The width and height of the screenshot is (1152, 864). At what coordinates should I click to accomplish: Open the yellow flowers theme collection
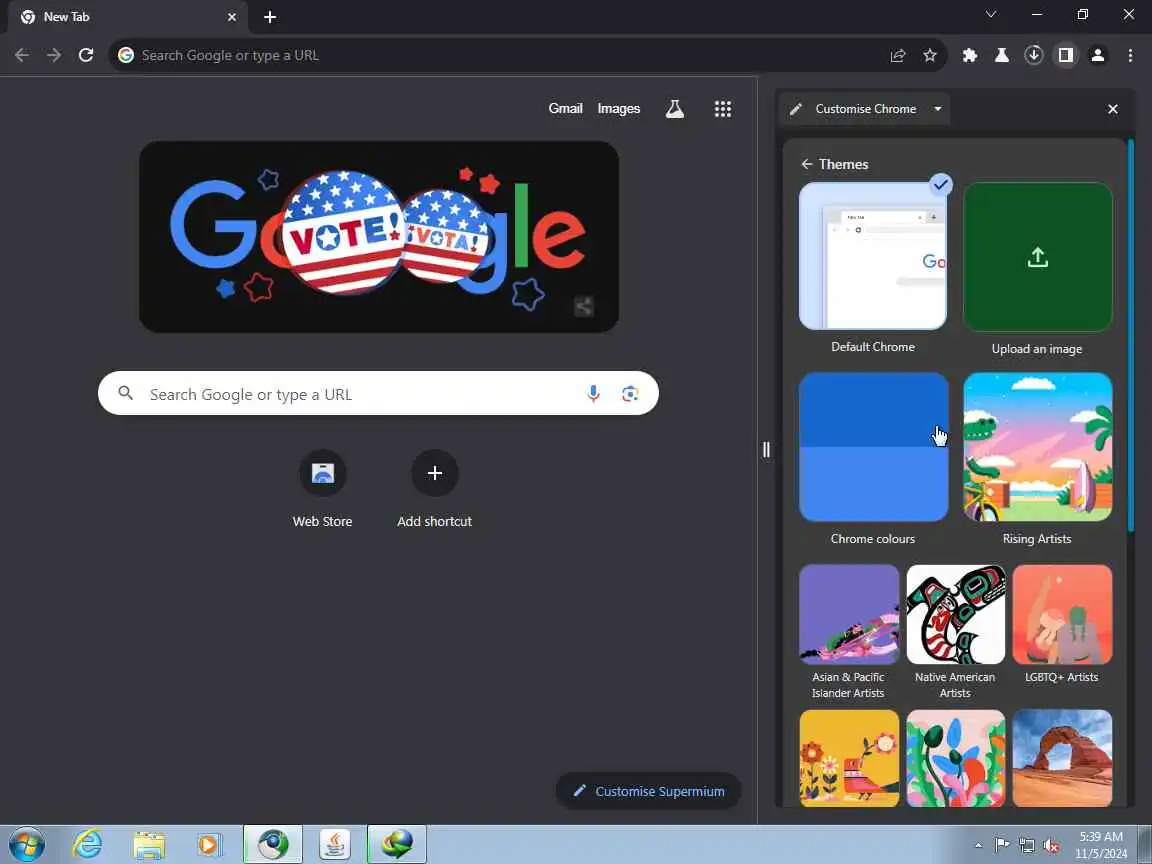pos(849,758)
